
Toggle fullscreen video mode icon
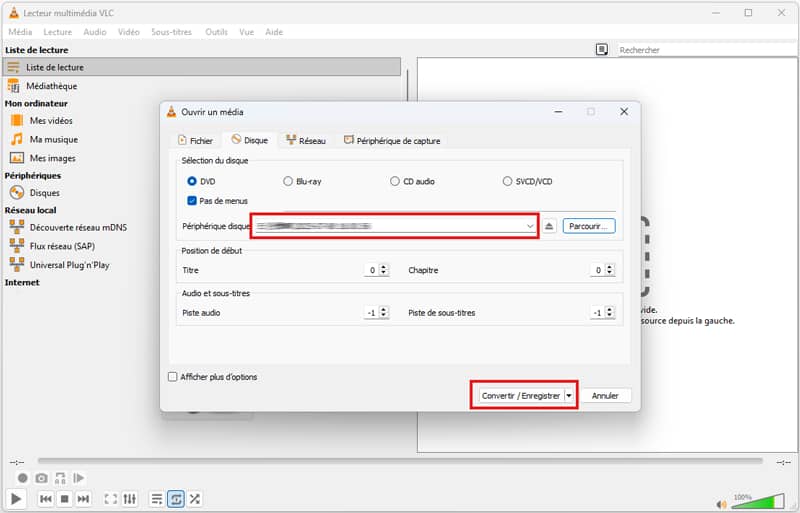pyautogui.click(x=111, y=499)
